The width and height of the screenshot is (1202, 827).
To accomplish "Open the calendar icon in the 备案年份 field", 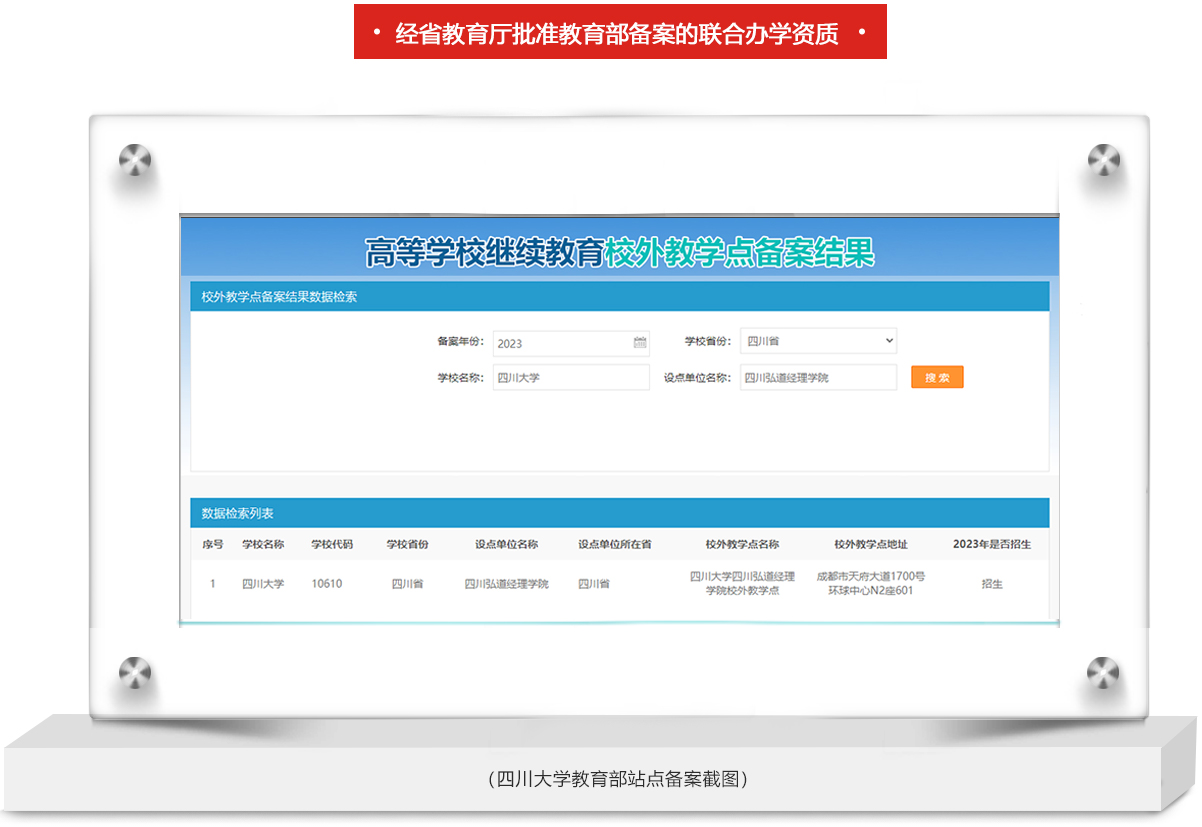I will (640, 343).
